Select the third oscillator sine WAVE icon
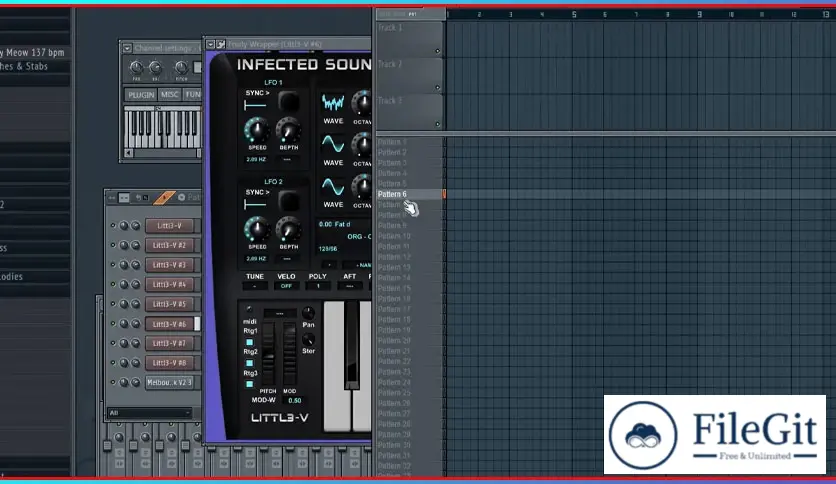Screen dimensions: 836x484 (333, 187)
